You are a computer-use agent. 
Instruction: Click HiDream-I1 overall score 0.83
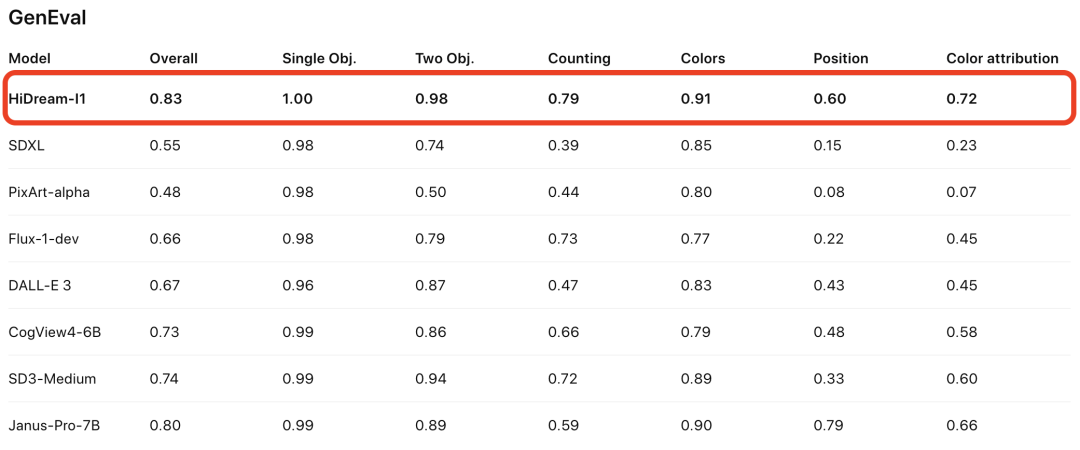pos(165,99)
